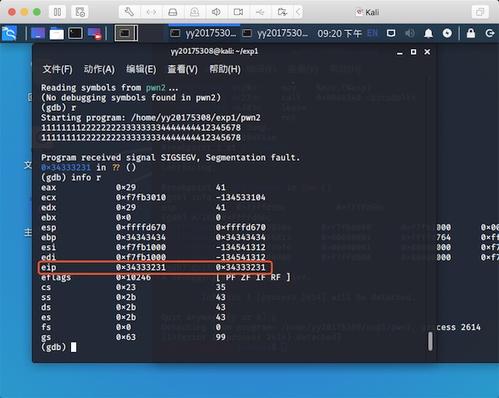
Task: Open the USB devices icon
Action: point(260,12)
